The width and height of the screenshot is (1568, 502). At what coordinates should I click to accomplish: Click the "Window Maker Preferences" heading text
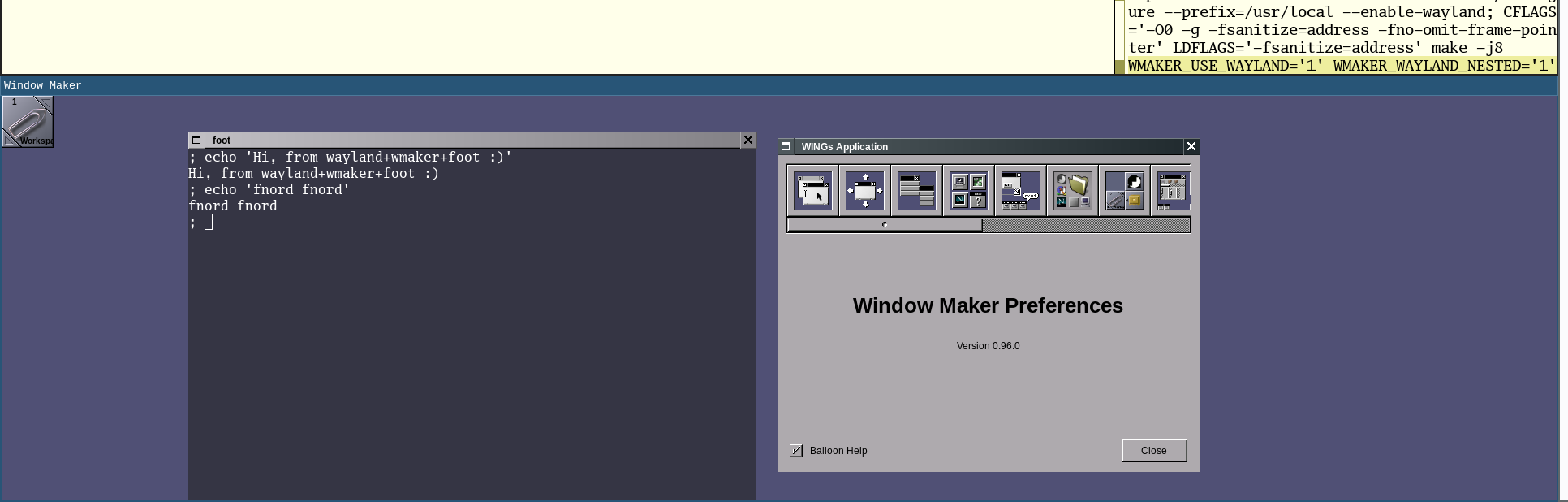click(x=988, y=305)
